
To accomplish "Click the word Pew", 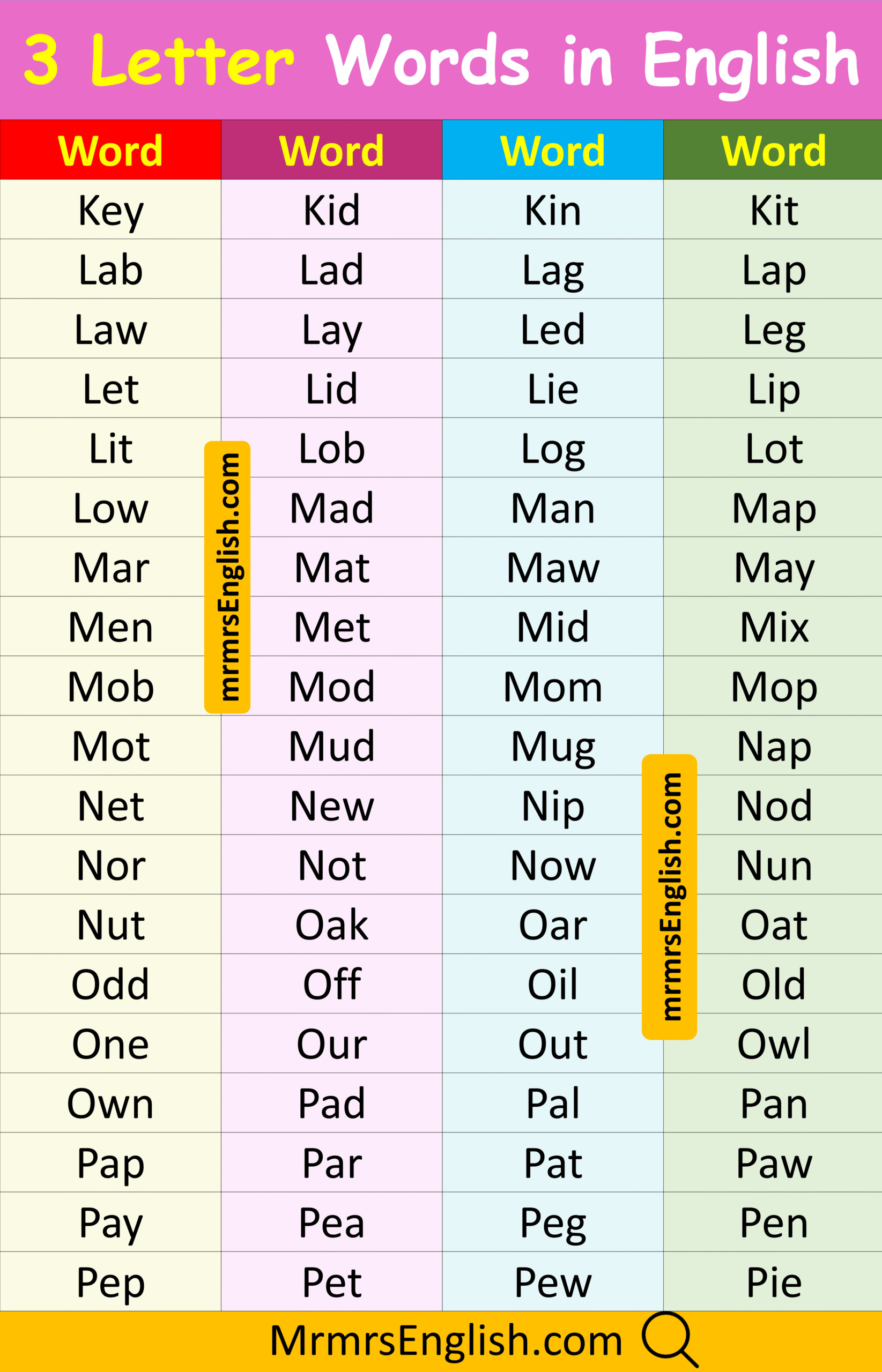I will (x=553, y=1282).
